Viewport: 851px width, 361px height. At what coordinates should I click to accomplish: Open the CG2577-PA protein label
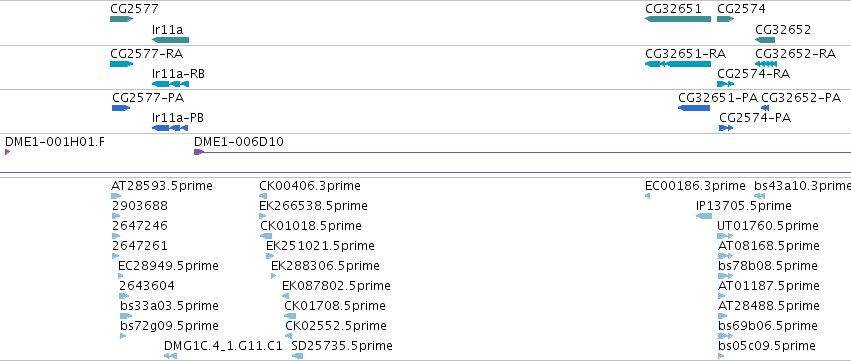(148, 98)
